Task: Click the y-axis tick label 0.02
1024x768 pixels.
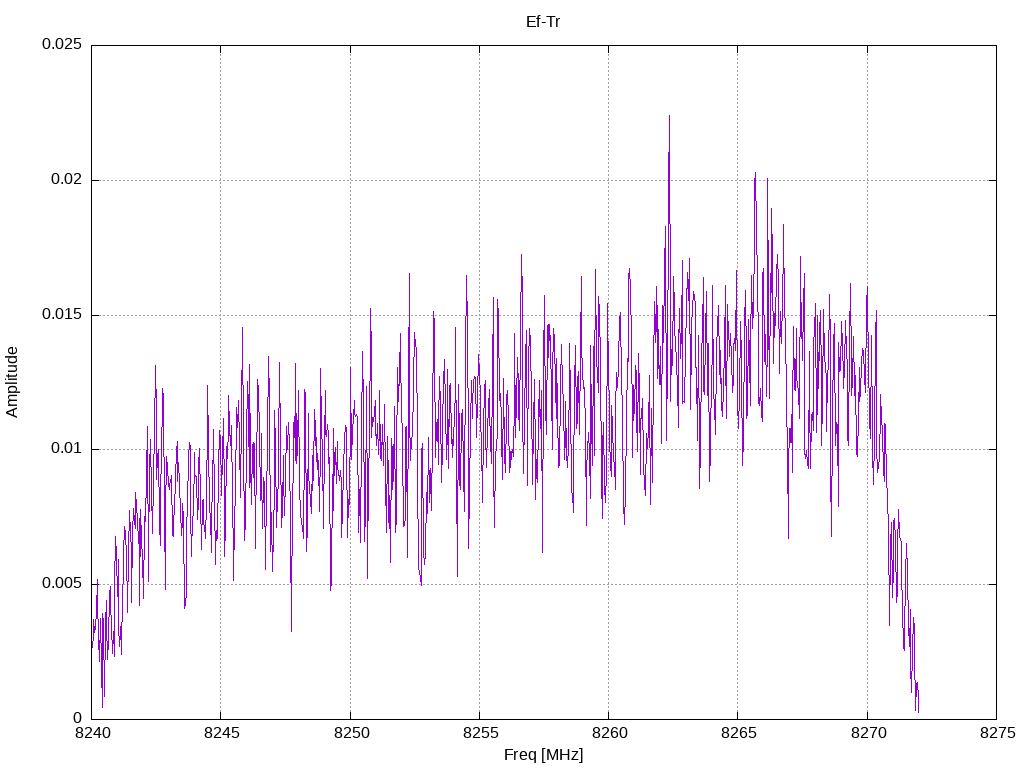Action: tap(67, 179)
